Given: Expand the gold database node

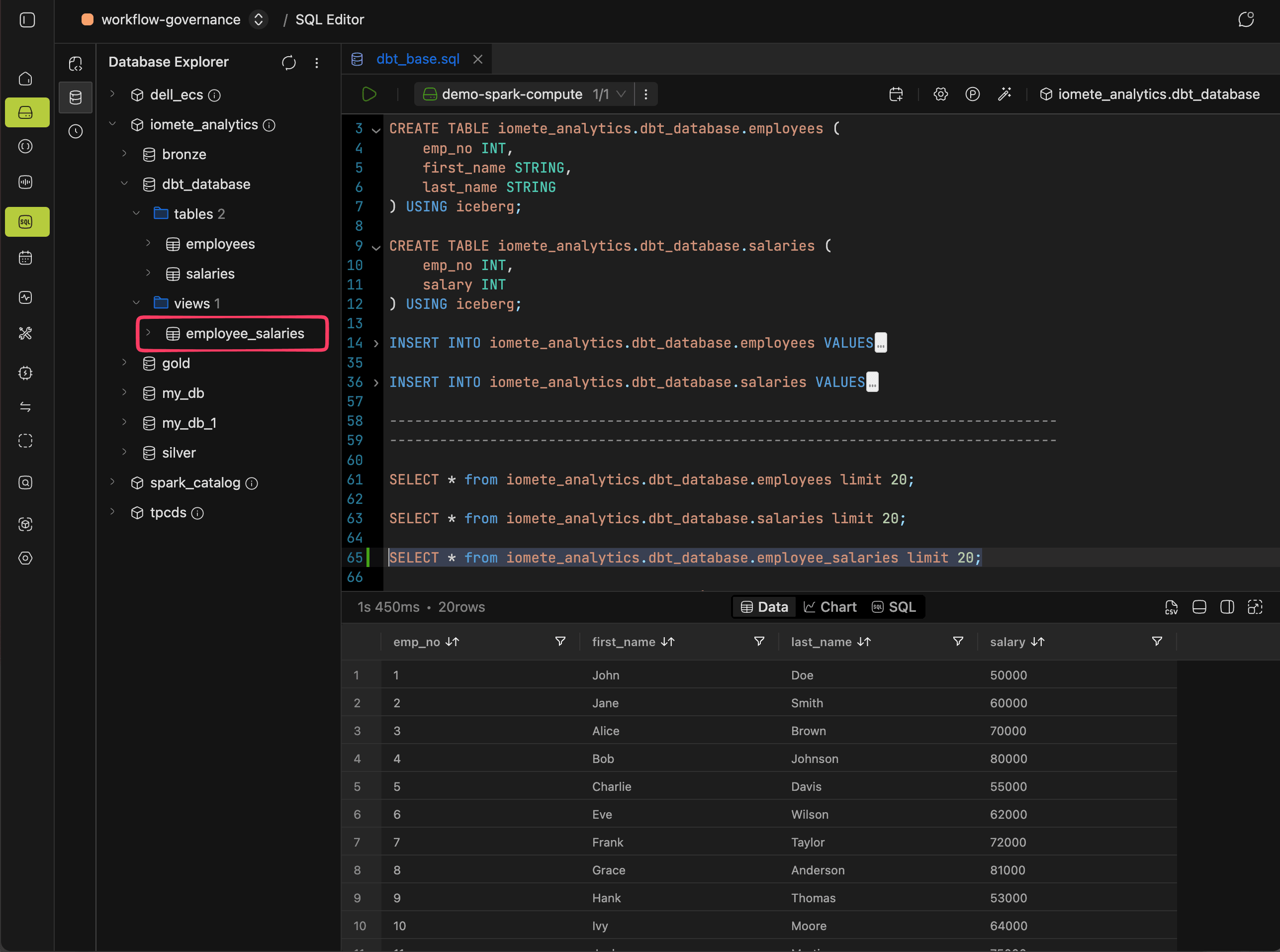Looking at the screenshot, I should coord(124,363).
